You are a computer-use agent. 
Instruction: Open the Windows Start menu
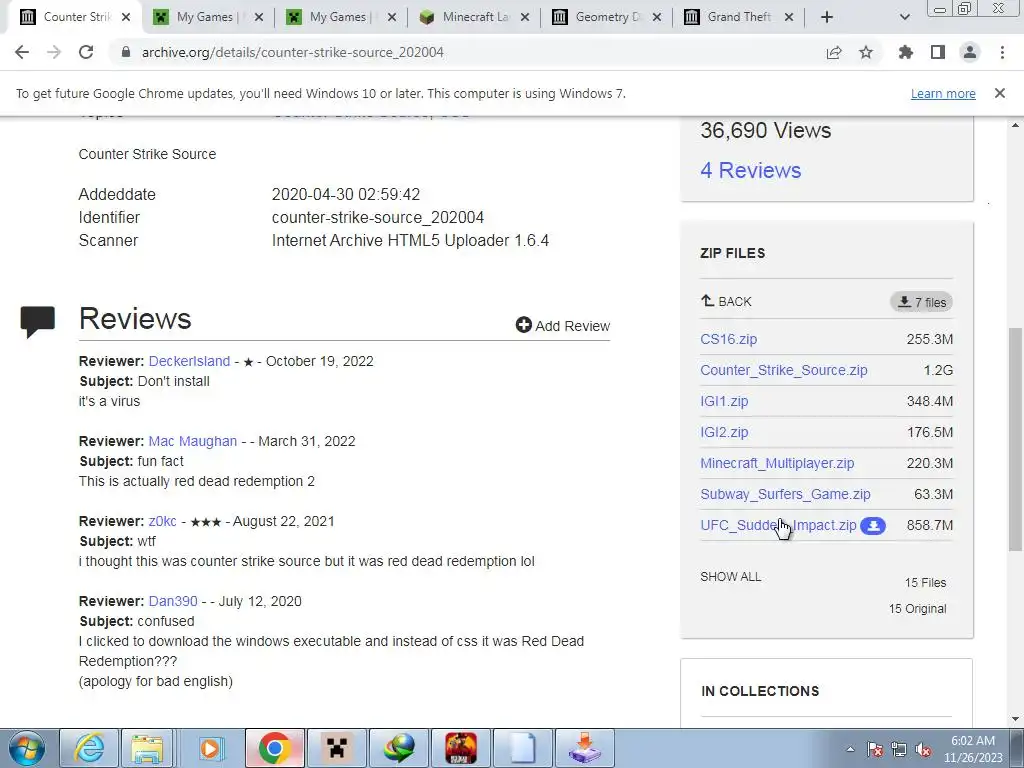(26, 748)
